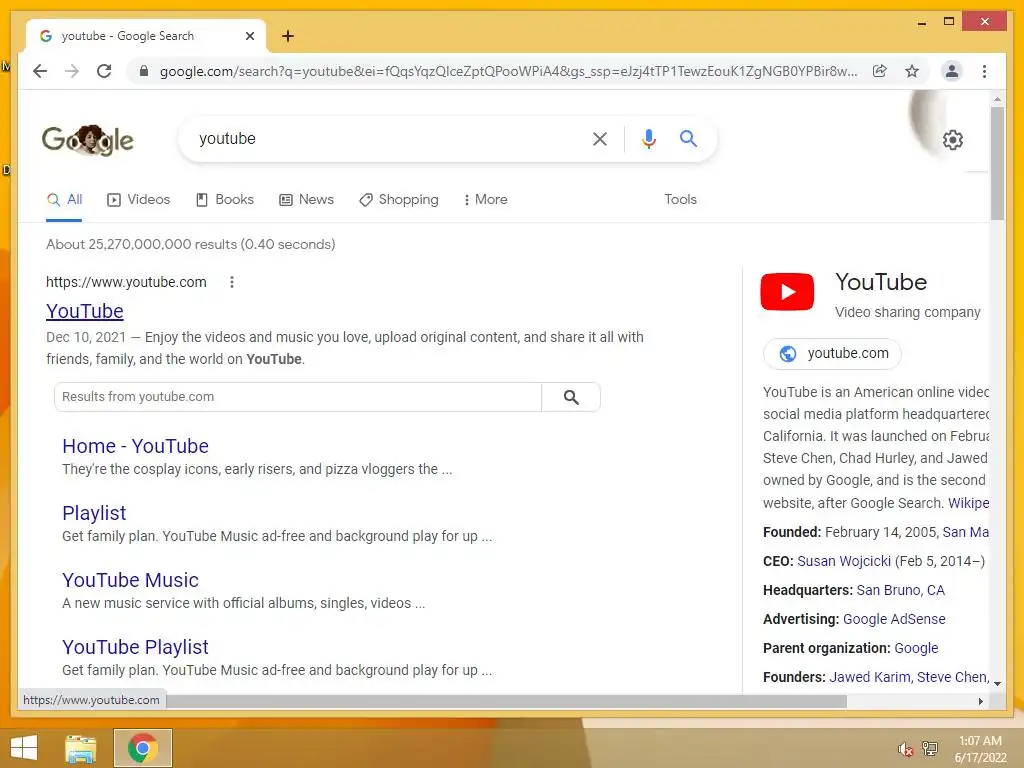Switch to the News tab
Image resolution: width=1024 pixels, height=768 pixels.
coord(306,200)
